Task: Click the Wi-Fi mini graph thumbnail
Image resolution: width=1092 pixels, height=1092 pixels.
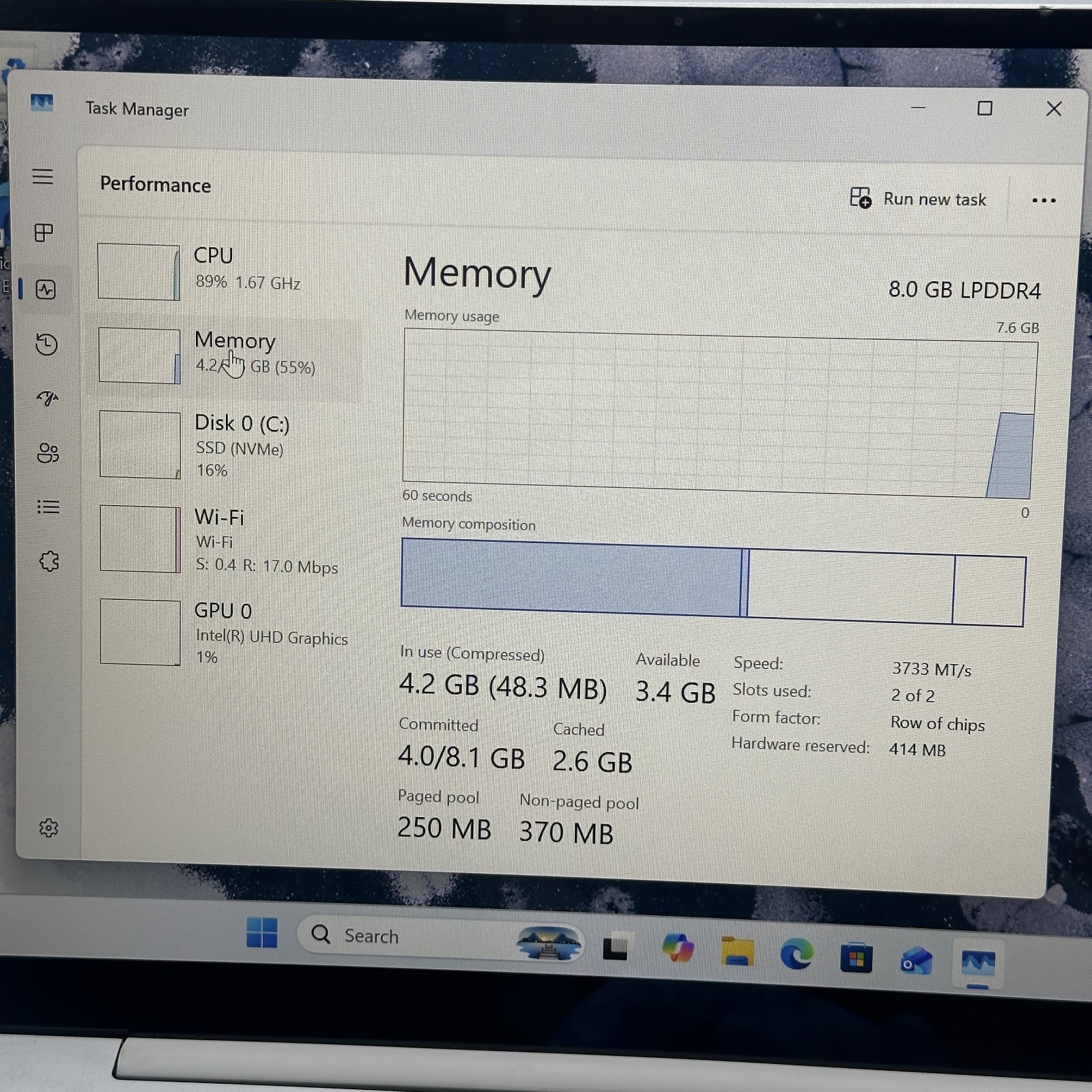Action: [141, 539]
